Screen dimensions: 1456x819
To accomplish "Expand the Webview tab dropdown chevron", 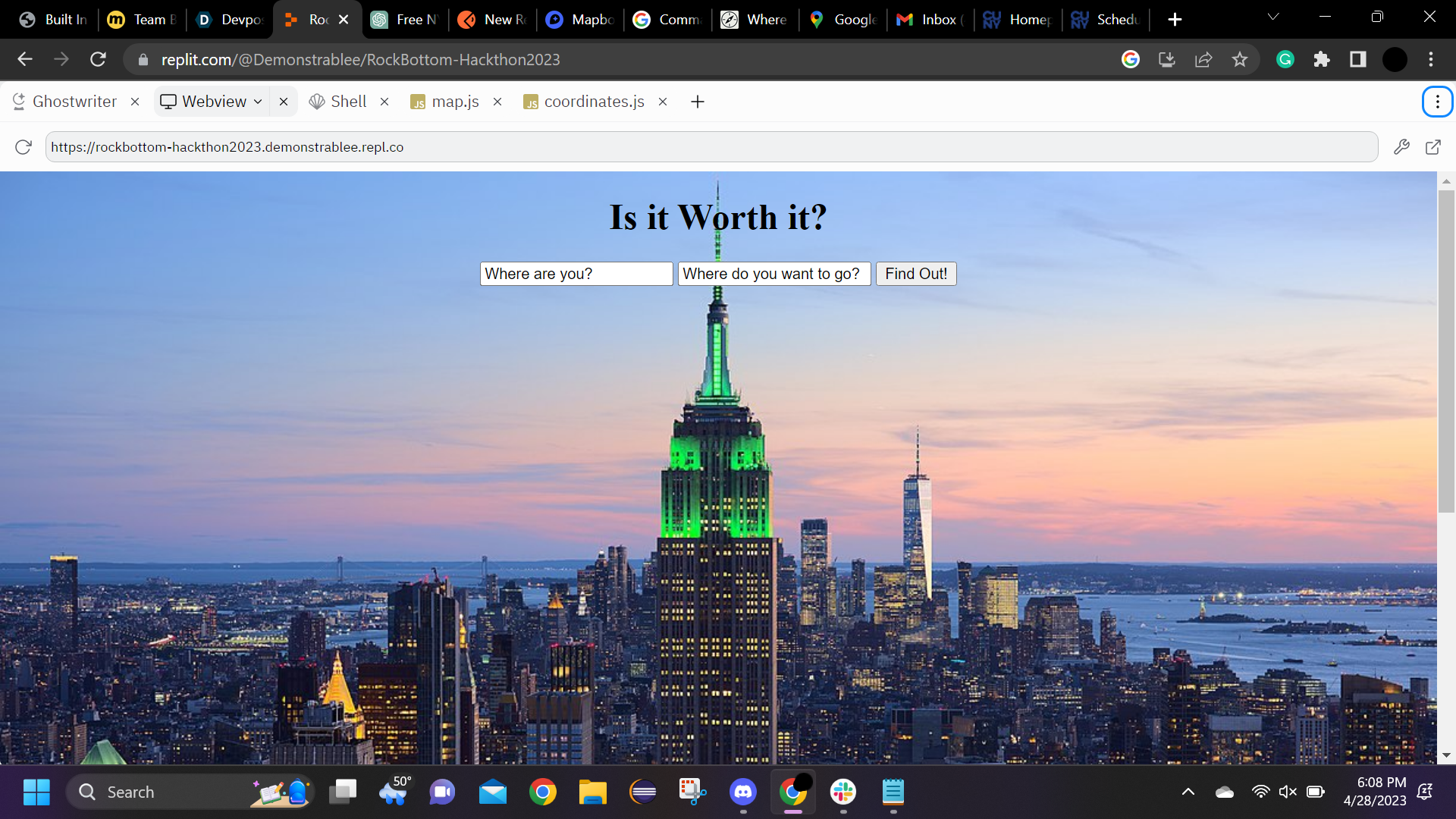I will click(x=258, y=102).
